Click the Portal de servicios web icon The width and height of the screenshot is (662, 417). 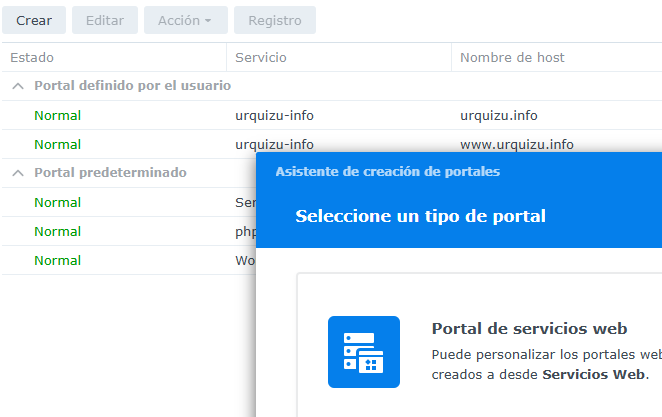364,352
